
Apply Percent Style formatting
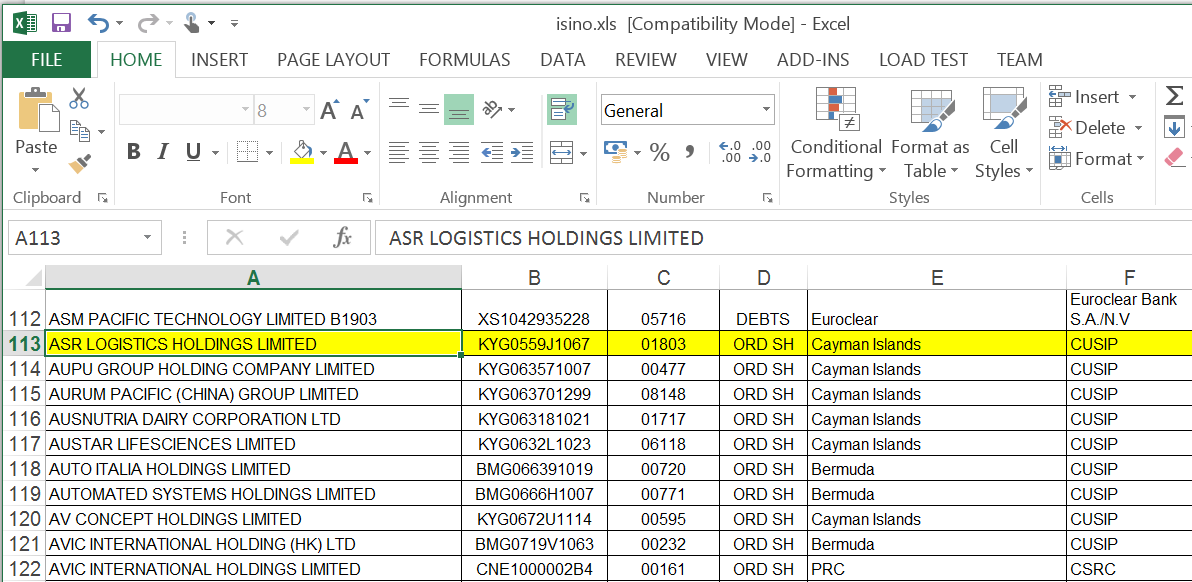pos(659,153)
